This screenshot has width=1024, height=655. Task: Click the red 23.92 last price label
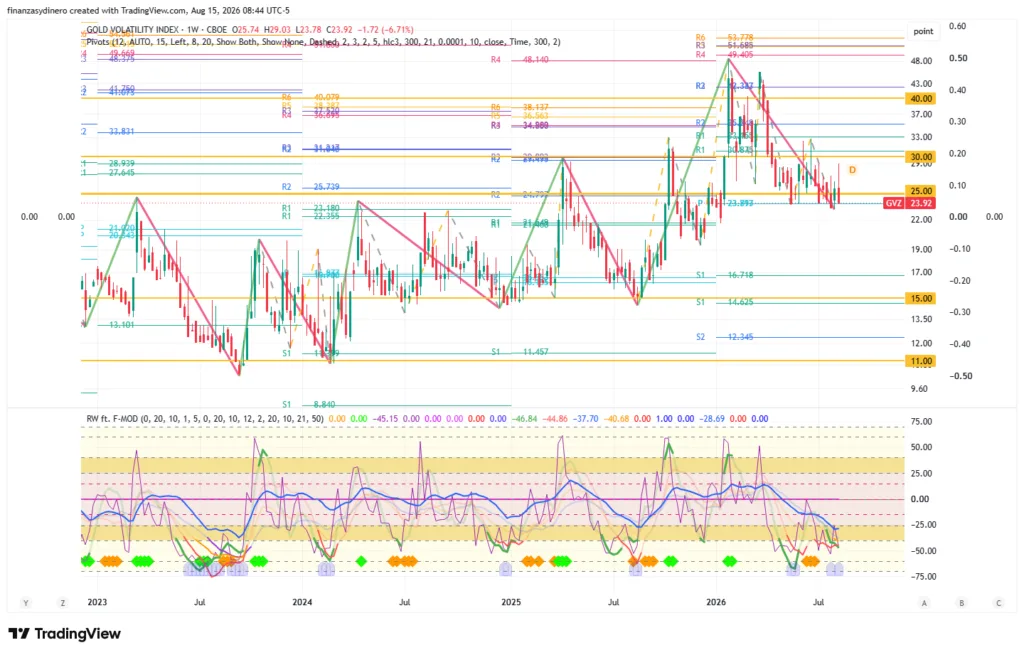coord(921,203)
